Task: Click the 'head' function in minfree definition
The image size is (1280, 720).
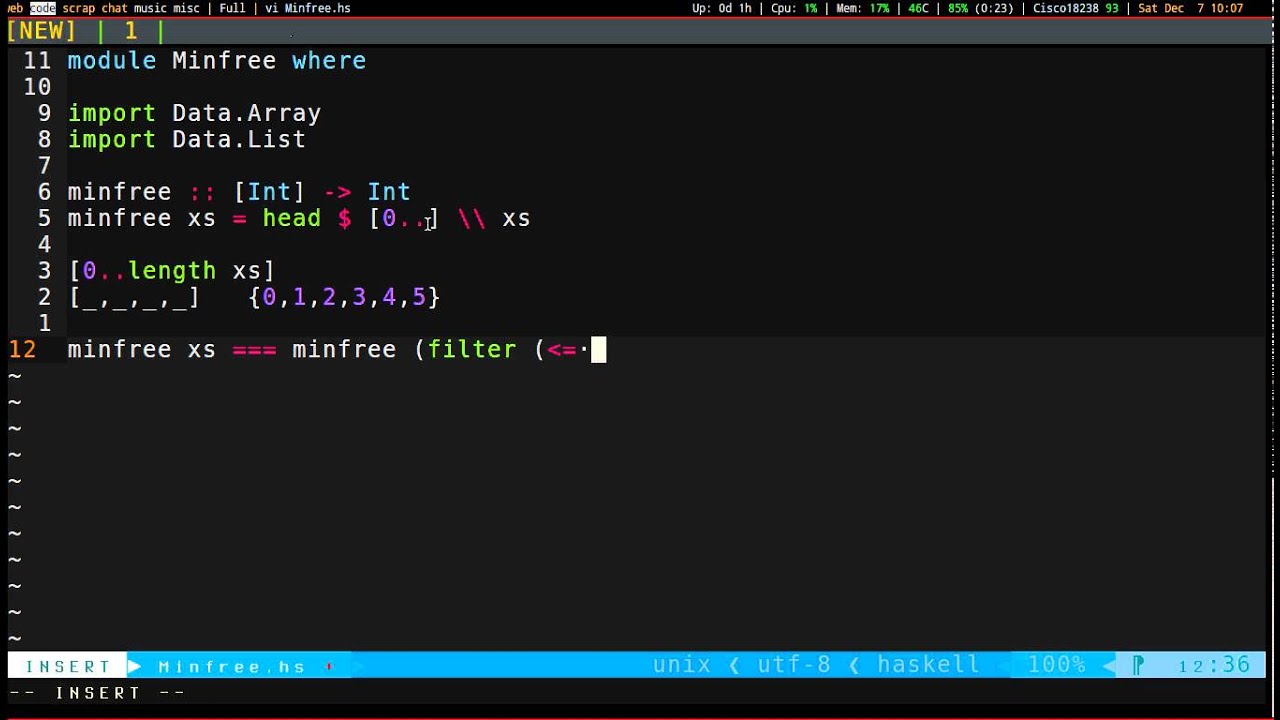Action: click(x=291, y=218)
